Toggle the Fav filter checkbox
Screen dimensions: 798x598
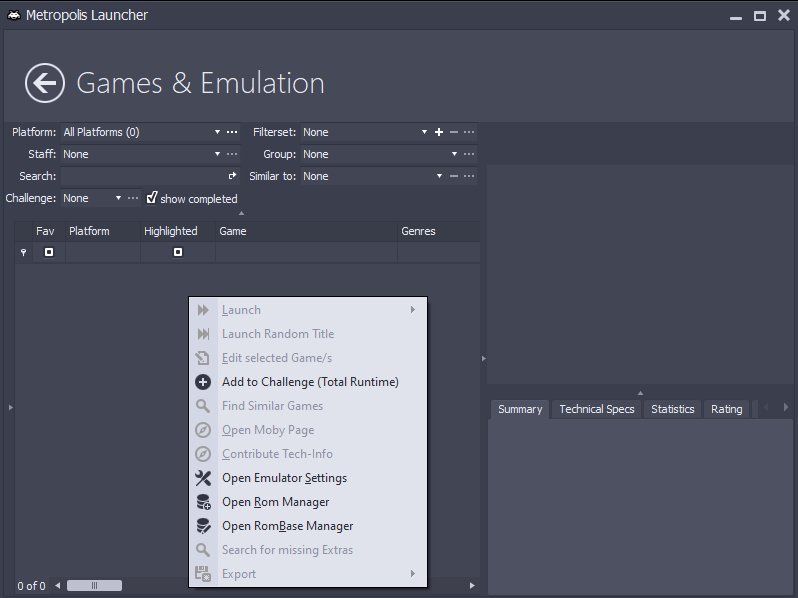[x=49, y=252]
